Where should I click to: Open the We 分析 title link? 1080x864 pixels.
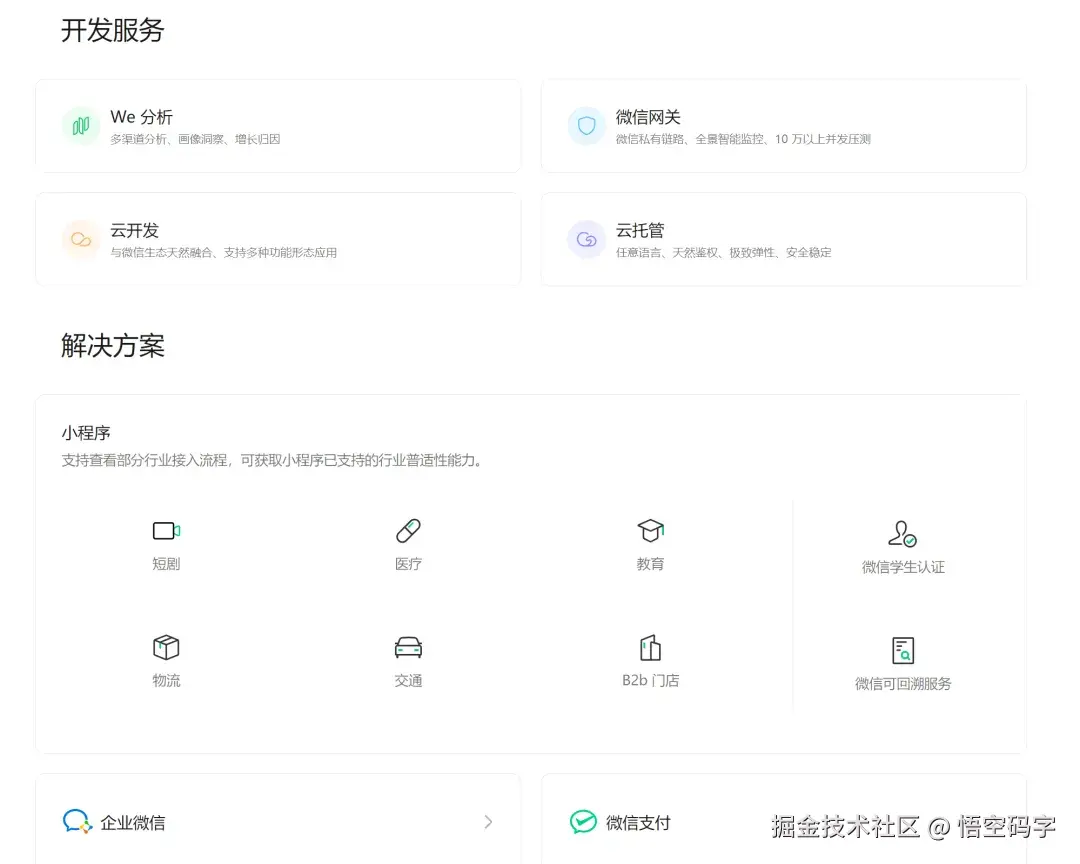tap(141, 116)
